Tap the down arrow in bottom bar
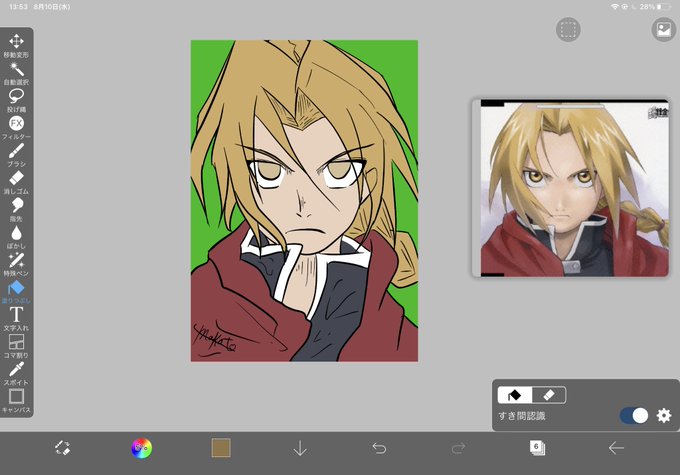This screenshot has width=680, height=475. coord(300,448)
